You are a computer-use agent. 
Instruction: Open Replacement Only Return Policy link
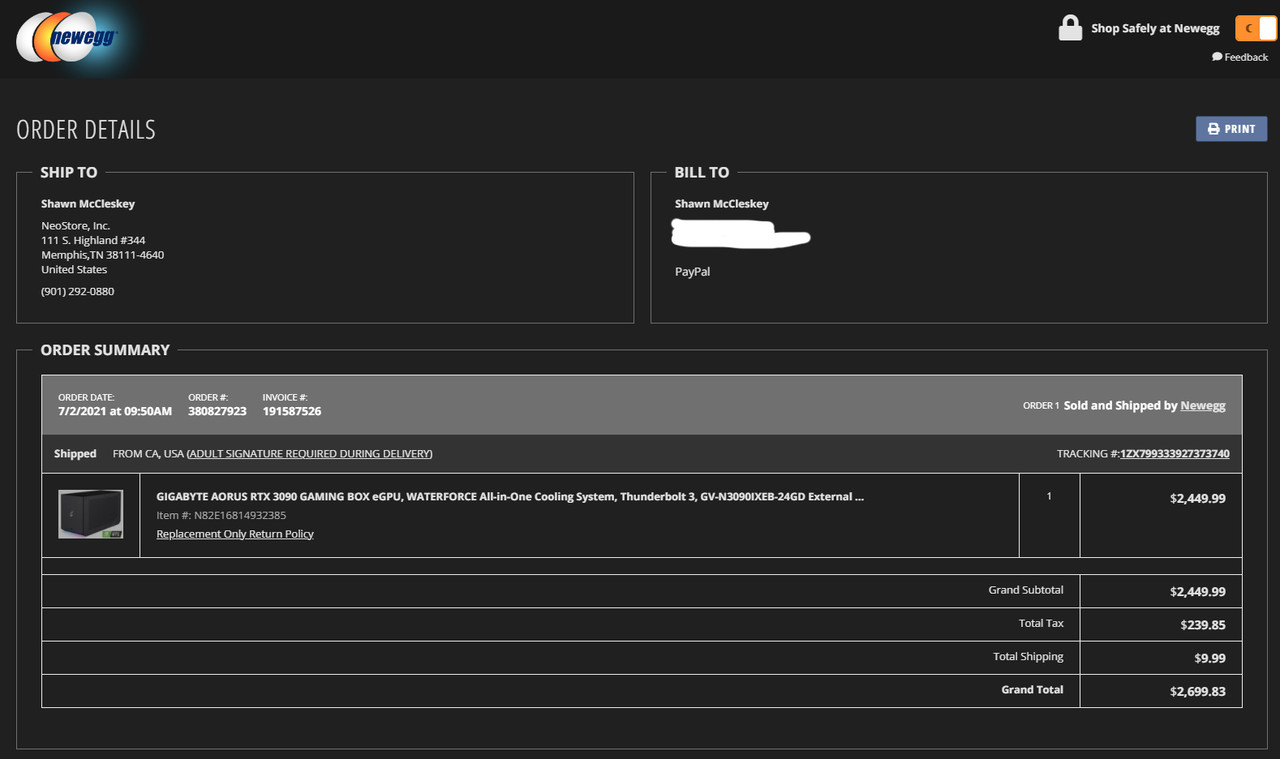click(235, 534)
